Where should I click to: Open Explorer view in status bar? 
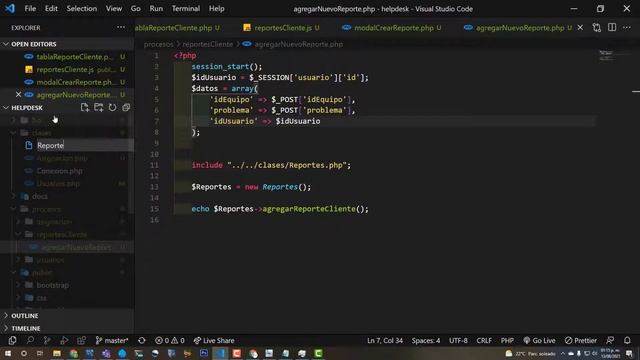click(x=12, y=340)
